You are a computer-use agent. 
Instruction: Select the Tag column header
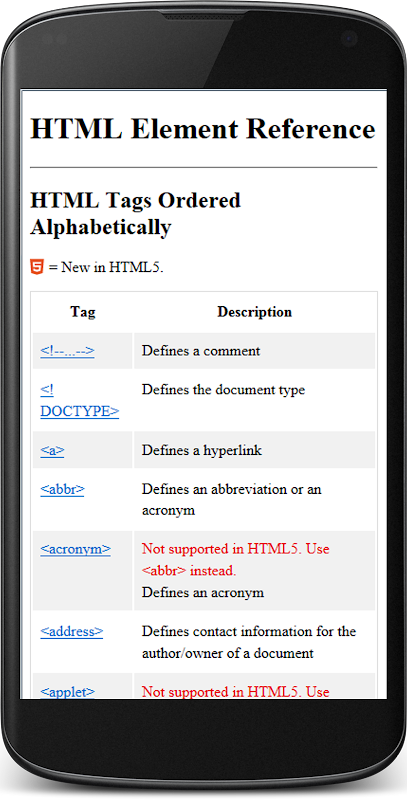pyautogui.click(x=83, y=312)
